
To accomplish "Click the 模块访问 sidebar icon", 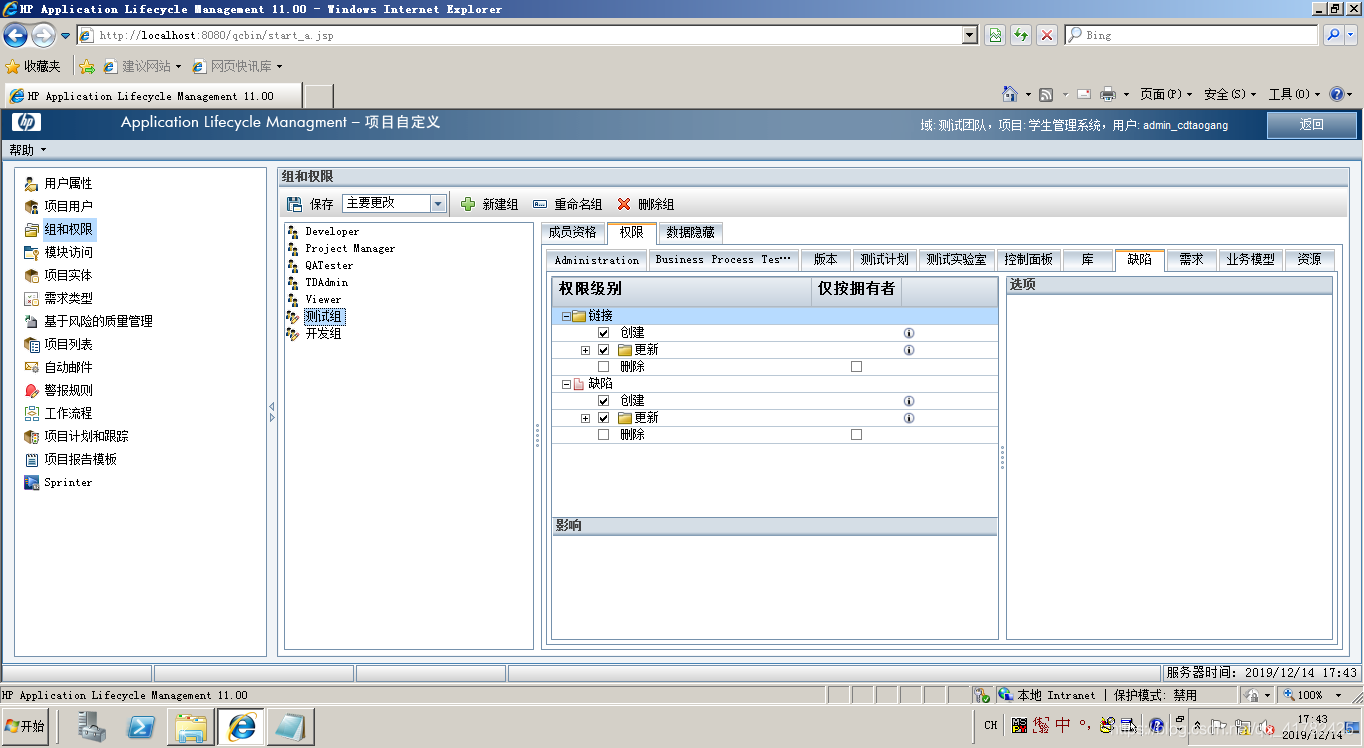I will pos(32,253).
